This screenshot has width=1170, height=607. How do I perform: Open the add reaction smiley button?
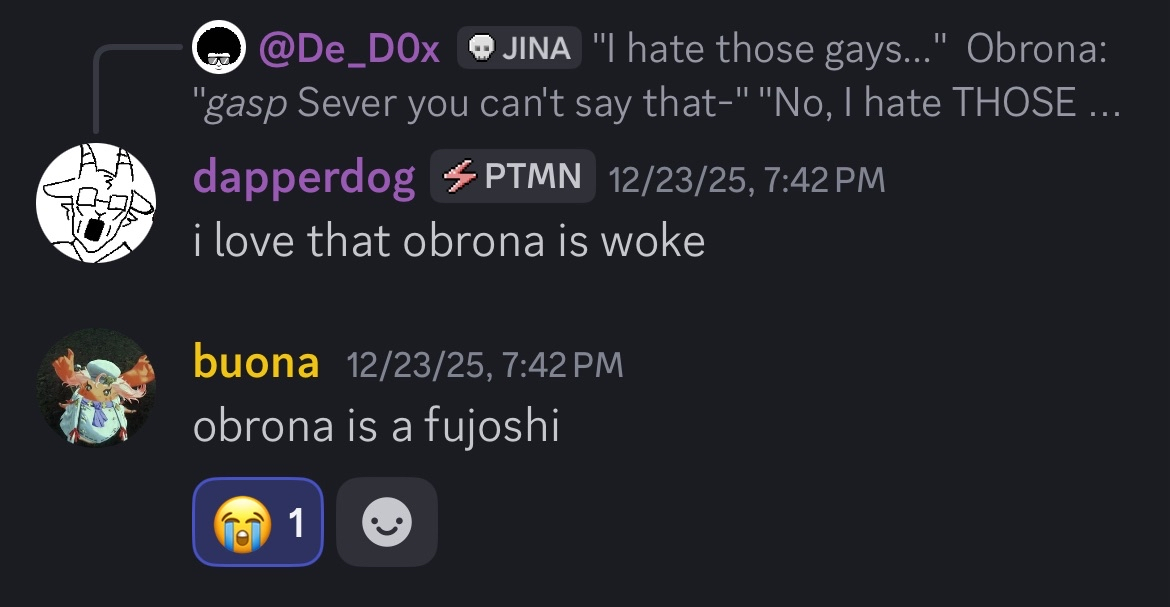(387, 522)
